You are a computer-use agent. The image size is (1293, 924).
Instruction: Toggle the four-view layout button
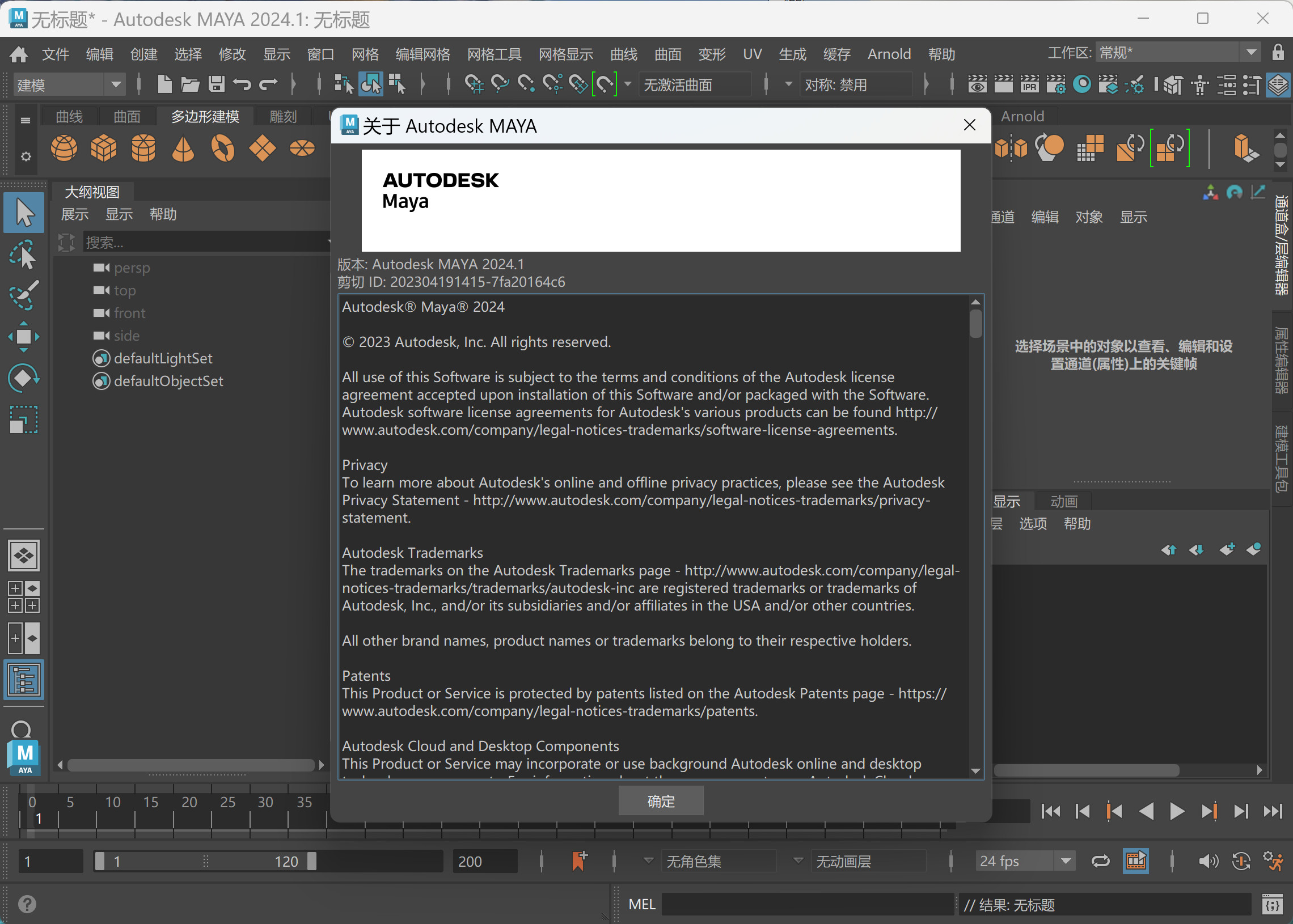point(24,597)
